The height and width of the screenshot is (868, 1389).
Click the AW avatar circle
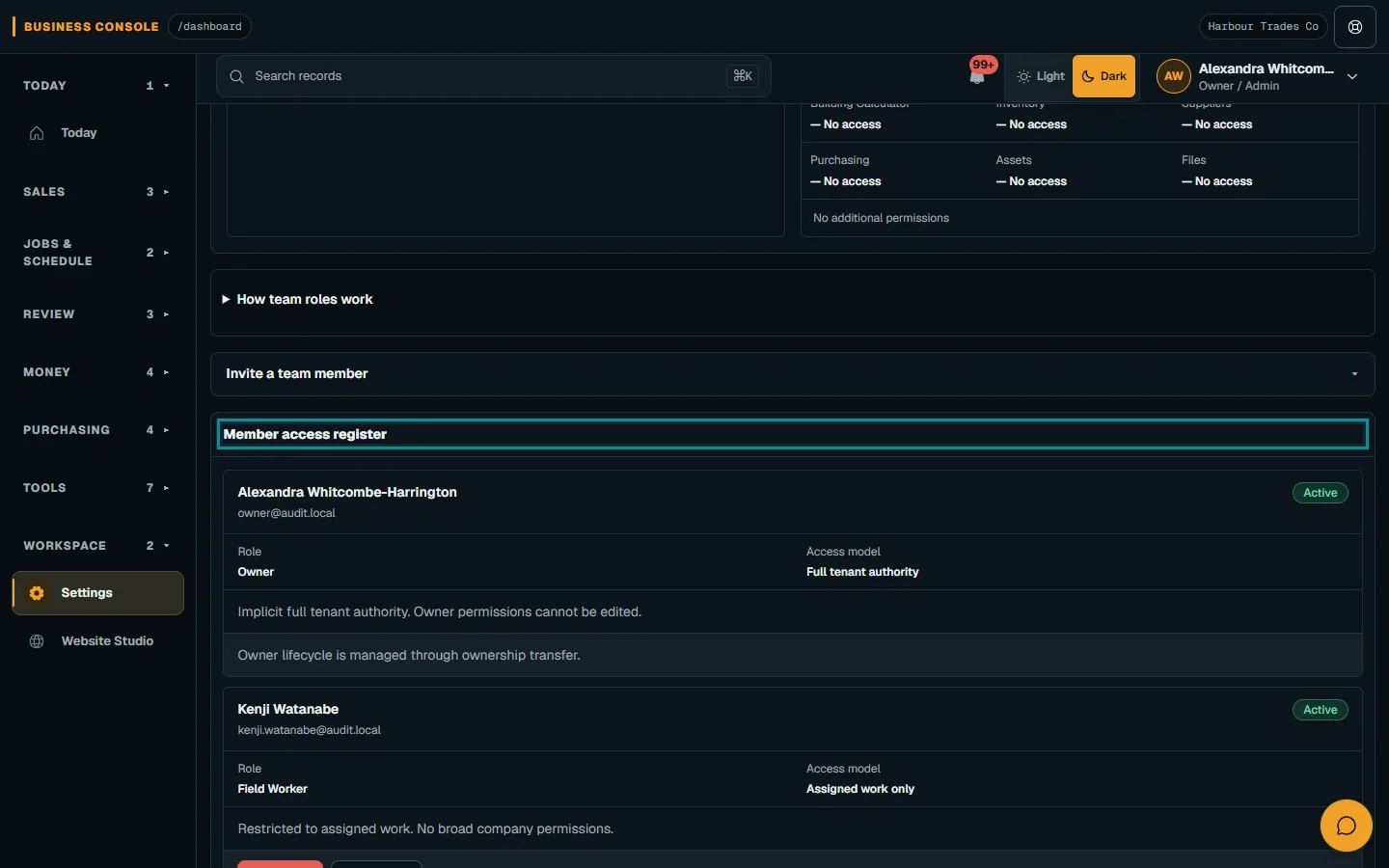1173,76
